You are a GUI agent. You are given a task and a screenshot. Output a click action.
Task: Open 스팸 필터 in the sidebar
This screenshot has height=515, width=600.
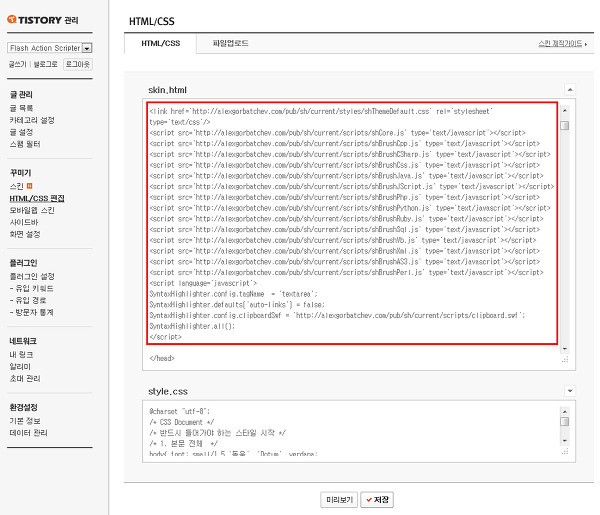[25, 144]
